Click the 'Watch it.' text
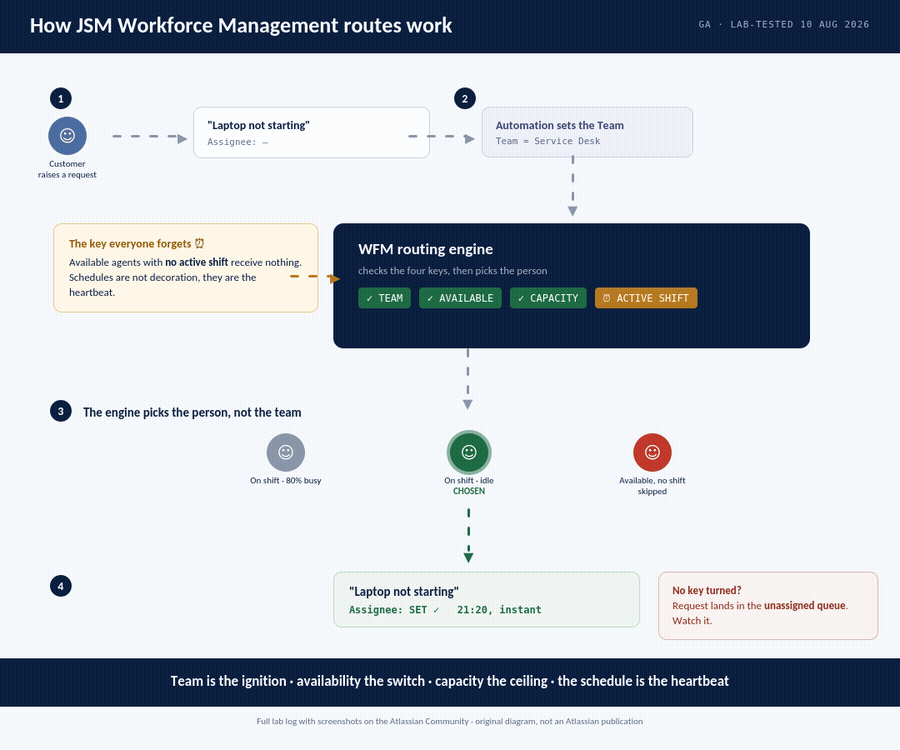Viewport: 900px width, 750px height. tap(692, 620)
